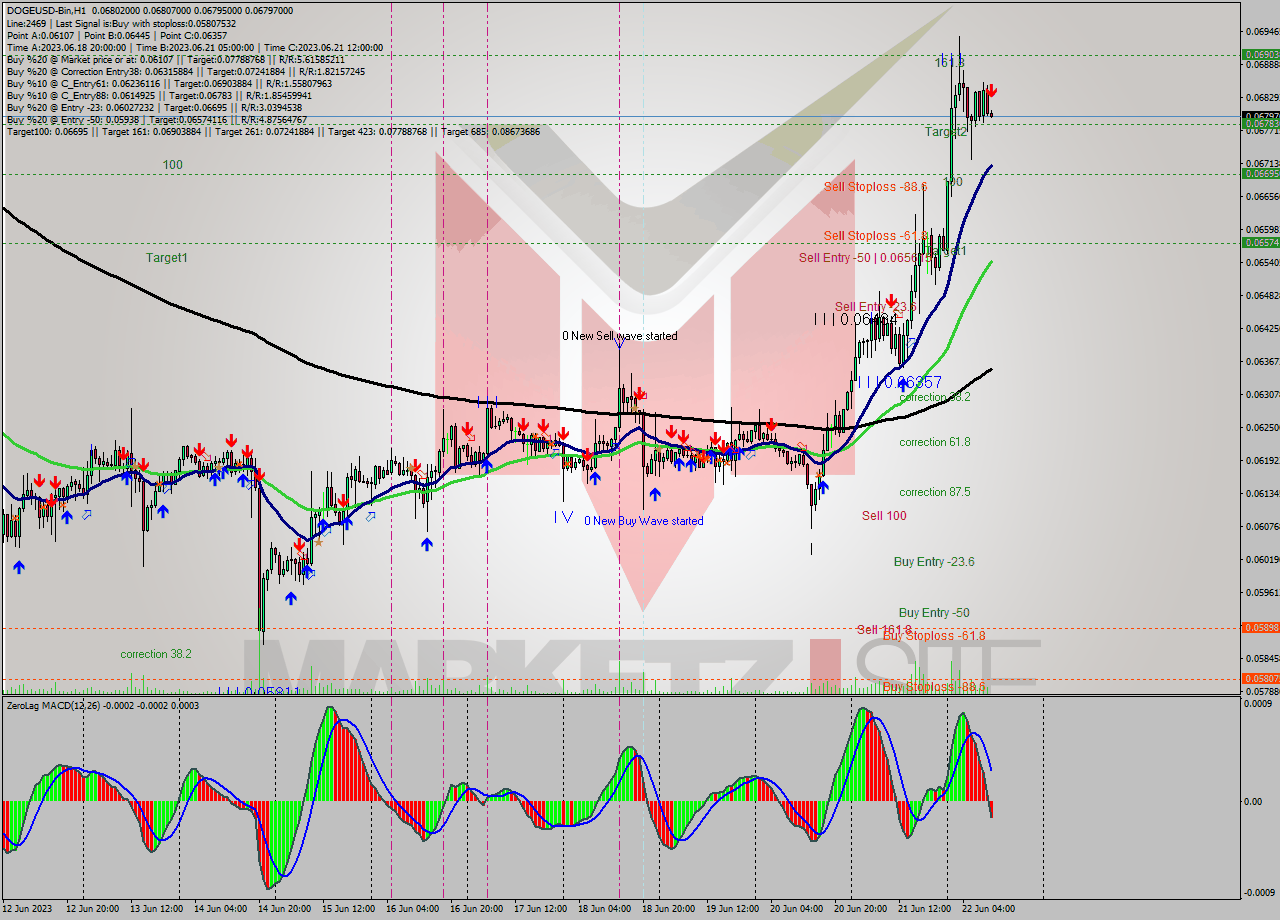Click the -0.0009 MACD scale label
This screenshot has width=1280, height=920.
pyautogui.click(x=1262, y=893)
